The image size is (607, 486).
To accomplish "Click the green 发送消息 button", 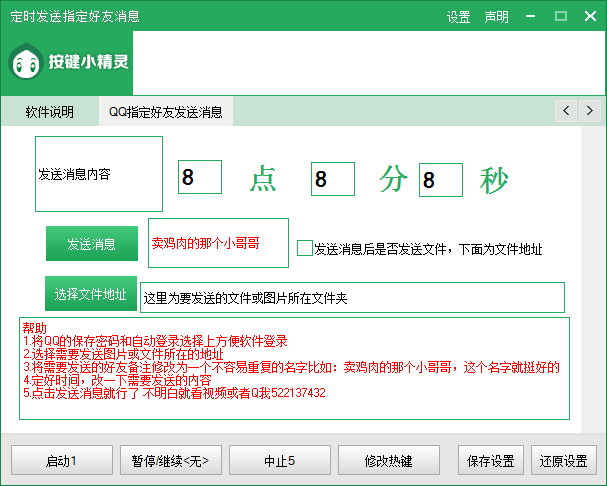I will point(92,244).
